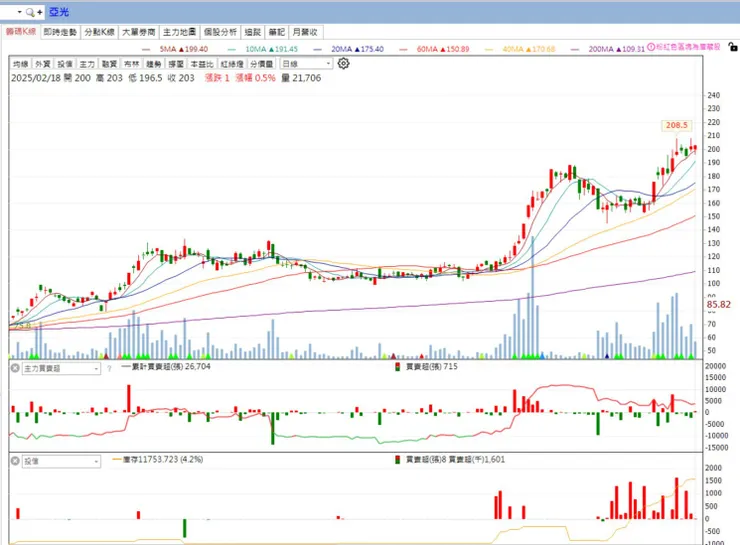Toggle the 投信 toolbar overlay button

(65, 64)
